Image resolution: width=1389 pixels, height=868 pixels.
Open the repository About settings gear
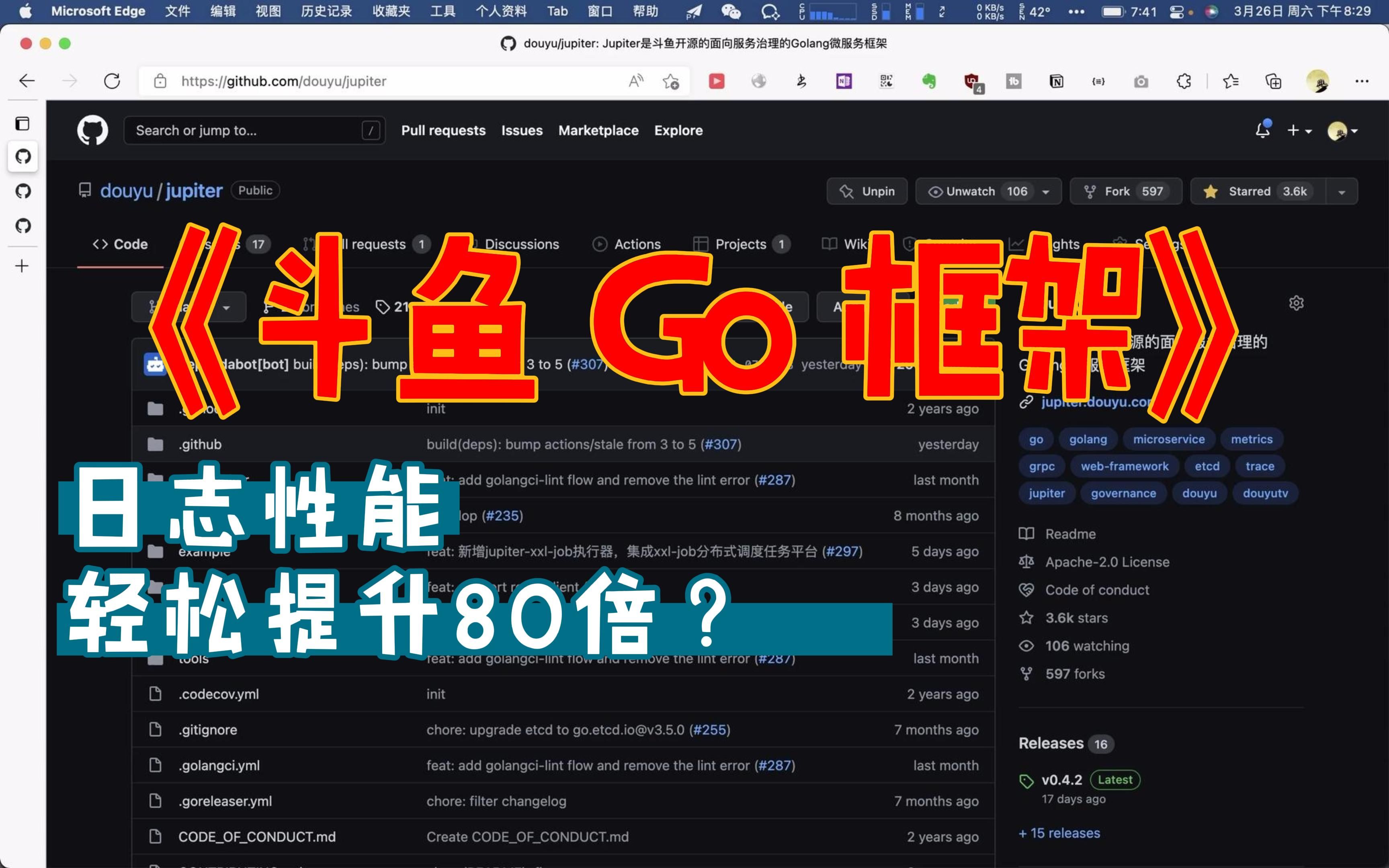(x=1296, y=303)
